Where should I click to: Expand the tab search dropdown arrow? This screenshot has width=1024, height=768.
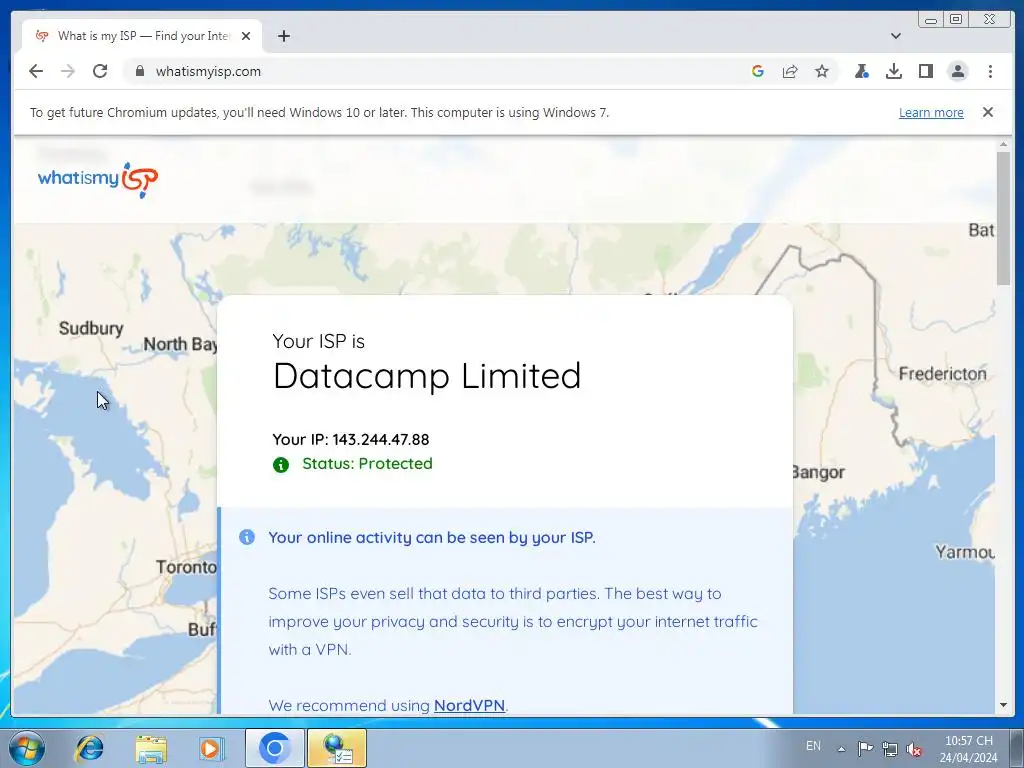click(895, 36)
